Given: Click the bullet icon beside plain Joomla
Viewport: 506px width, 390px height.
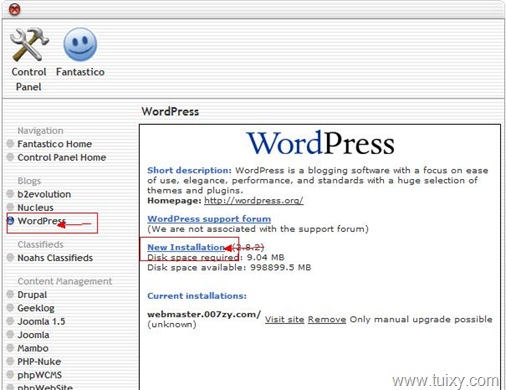Looking at the screenshot, I should [10, 334].
